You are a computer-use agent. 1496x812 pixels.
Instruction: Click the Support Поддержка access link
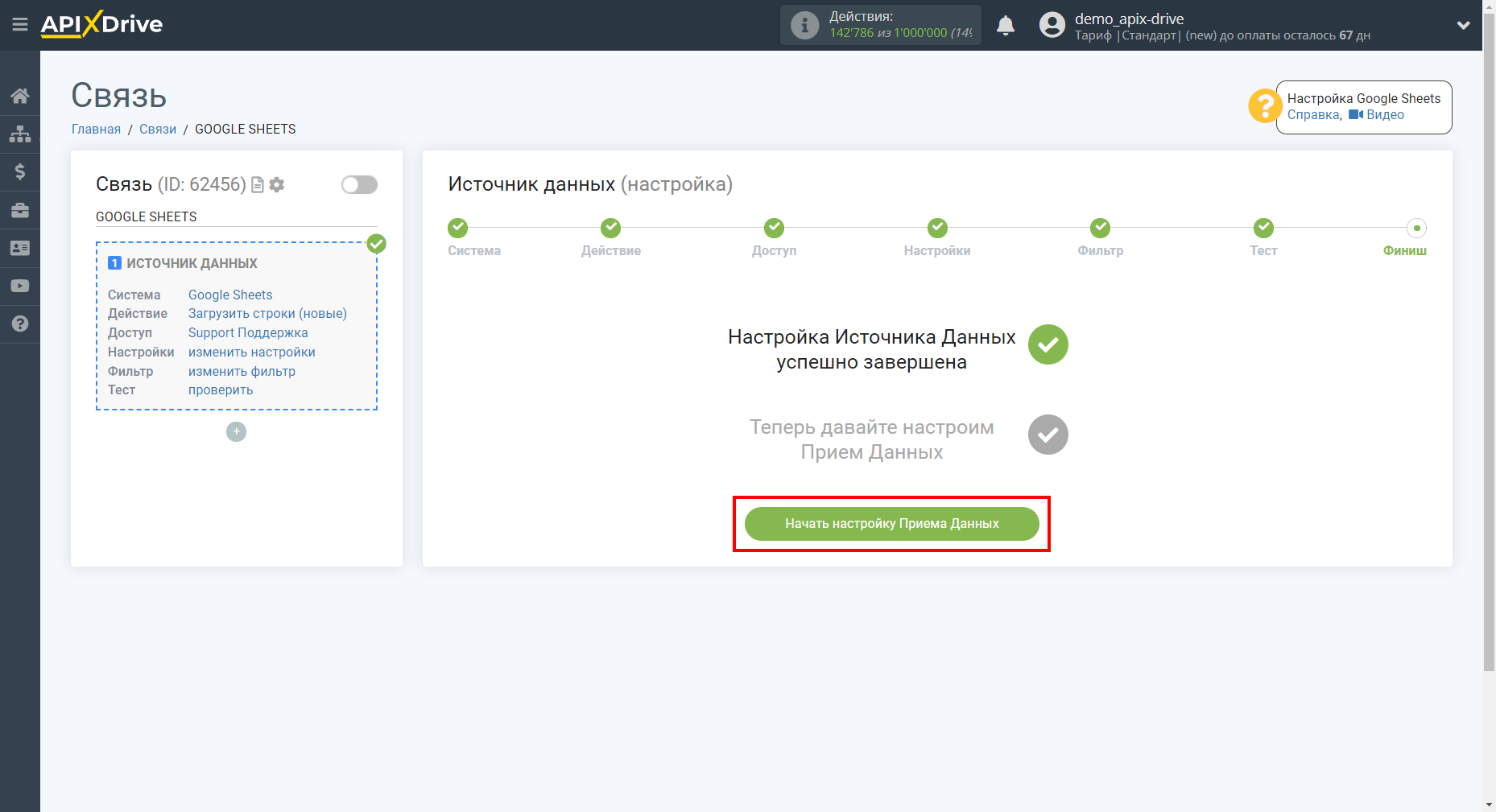pyautogui.click(x=248, y=332)
